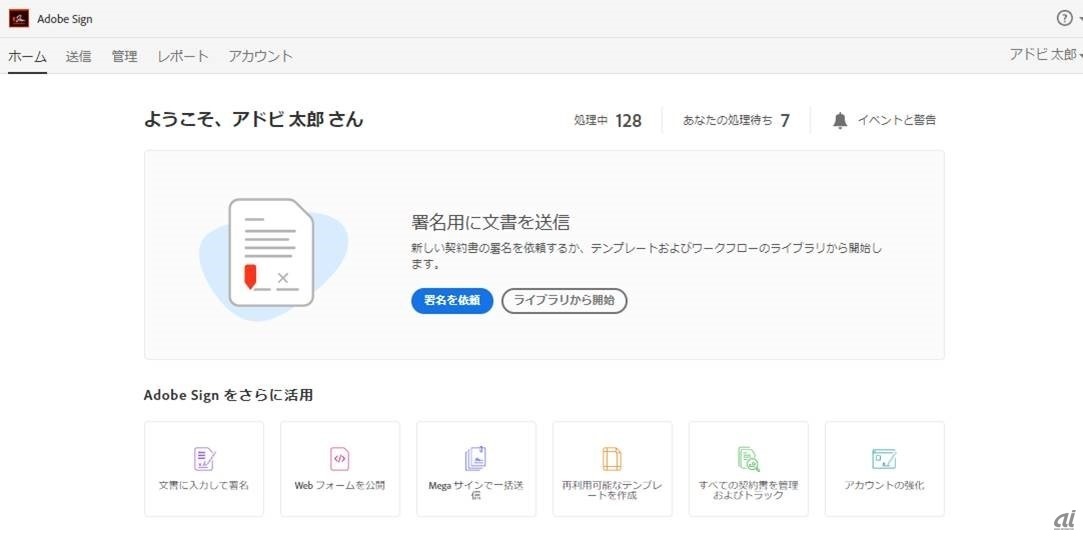
Task: Open the 送信 tab
Action: pos(78,56)
